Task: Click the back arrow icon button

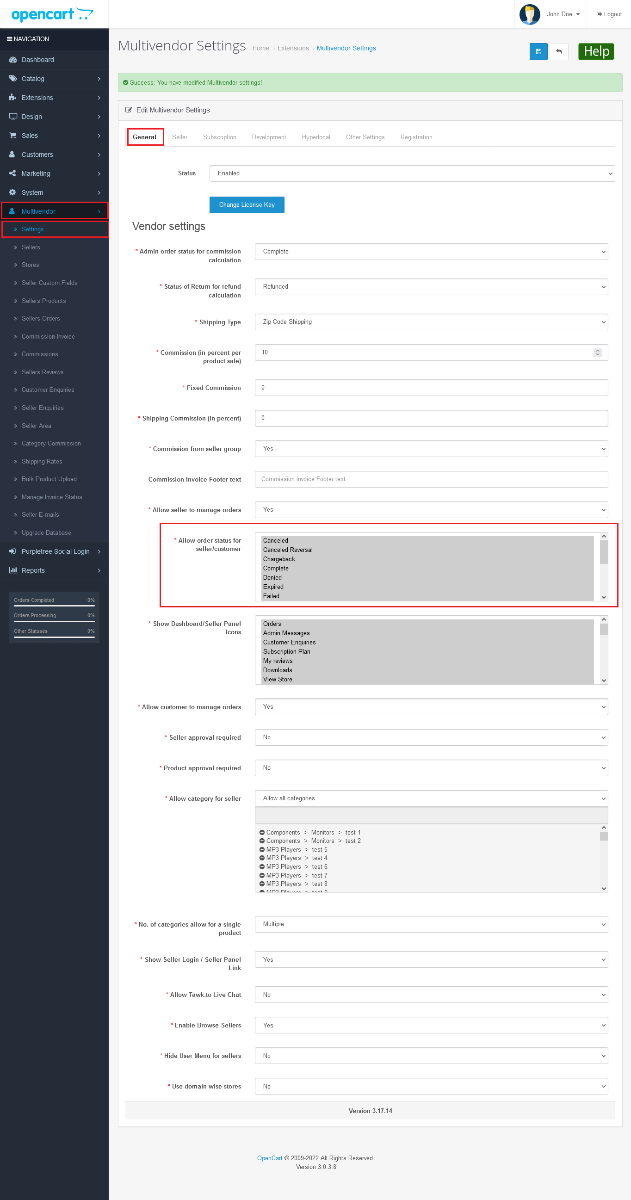Action: click(x=559, y=51)
